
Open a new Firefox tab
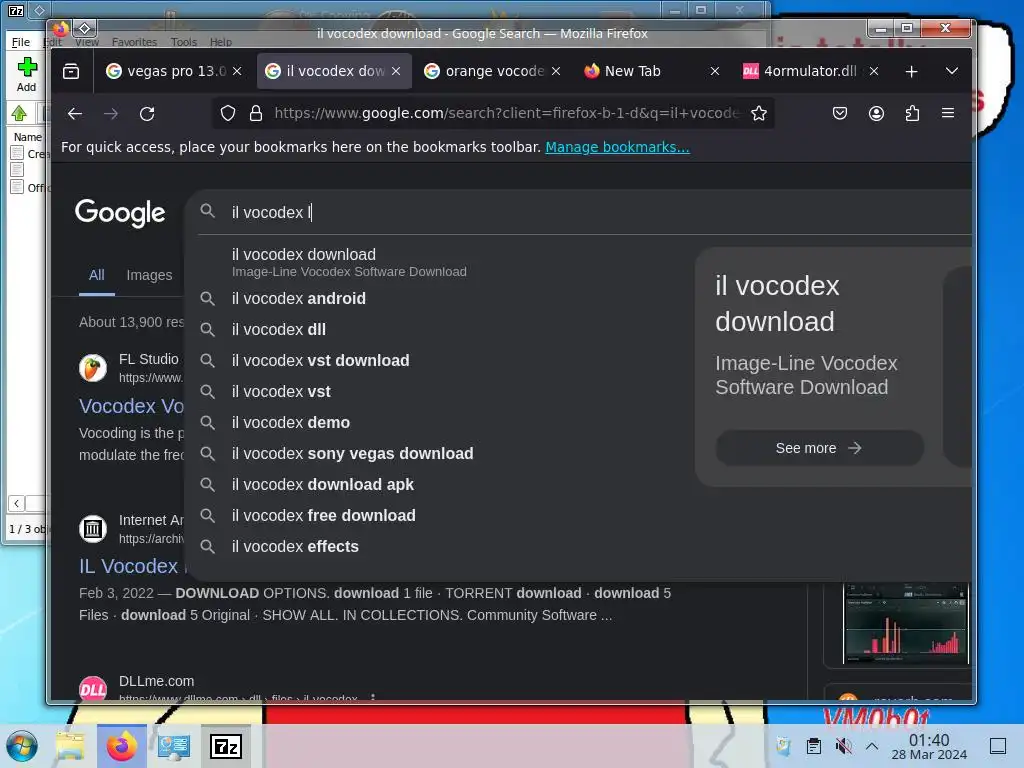[x=912, y=71]
